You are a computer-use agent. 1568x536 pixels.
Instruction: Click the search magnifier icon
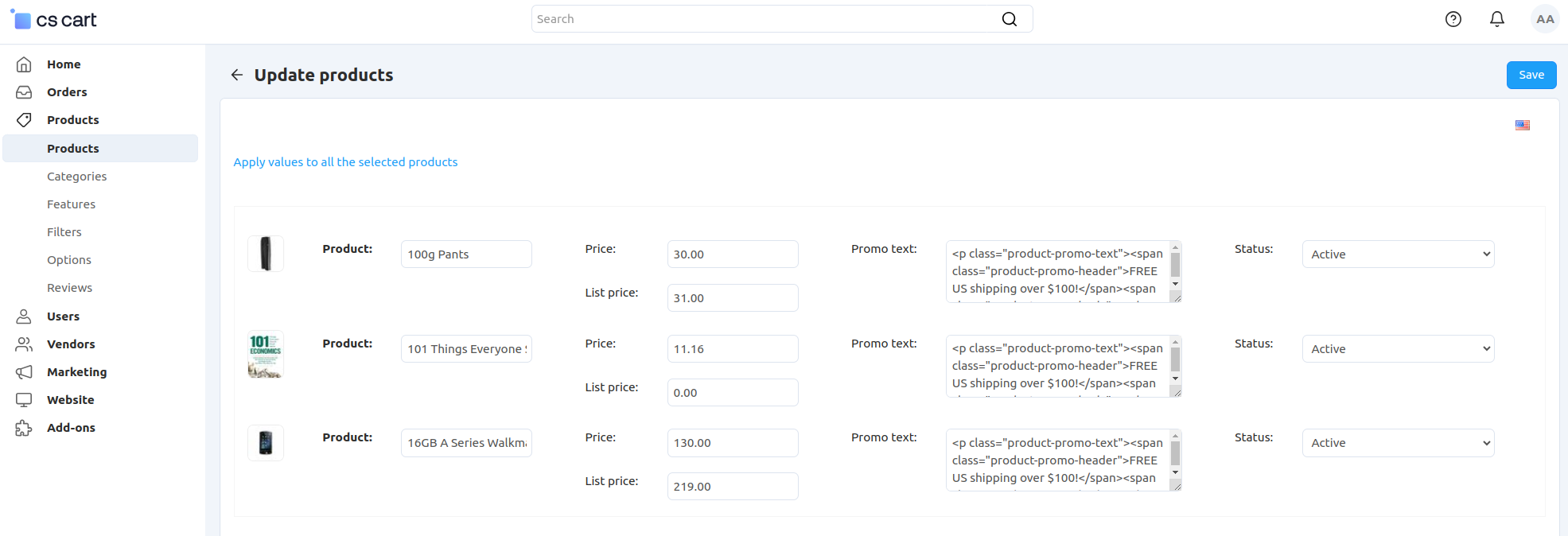[x=1009, y=19]
